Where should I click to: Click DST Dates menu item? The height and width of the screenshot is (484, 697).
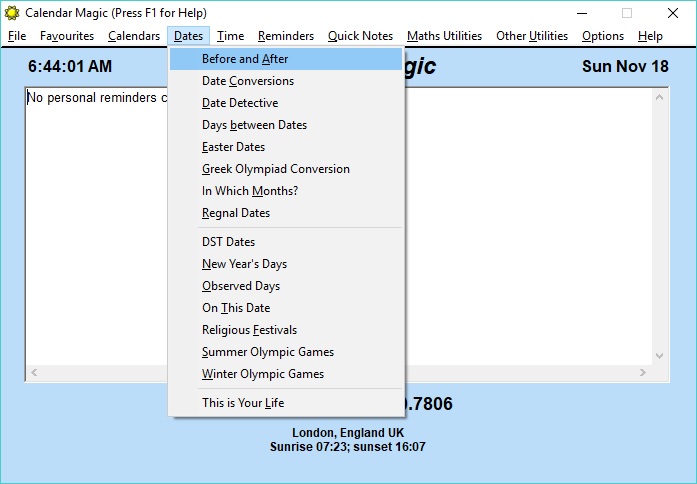[x=228, y=242]
